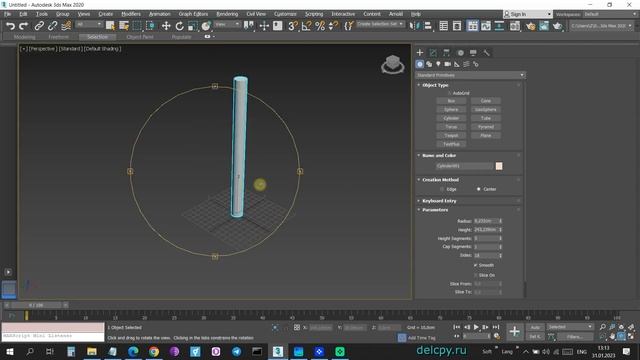Open the Animation menu
This screenshot has height=360, width=640.
(x=159, y=14)
